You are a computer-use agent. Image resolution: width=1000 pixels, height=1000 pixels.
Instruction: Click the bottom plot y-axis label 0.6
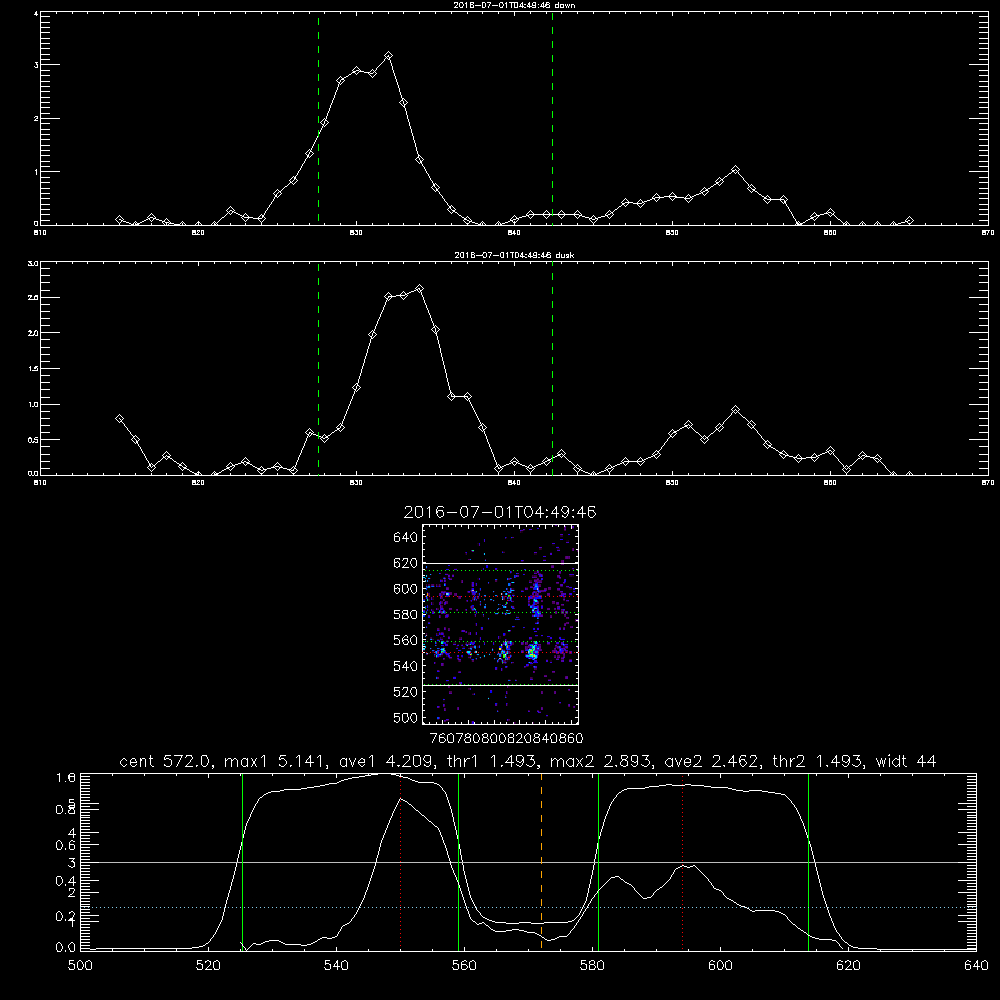[x=66, y=845]
